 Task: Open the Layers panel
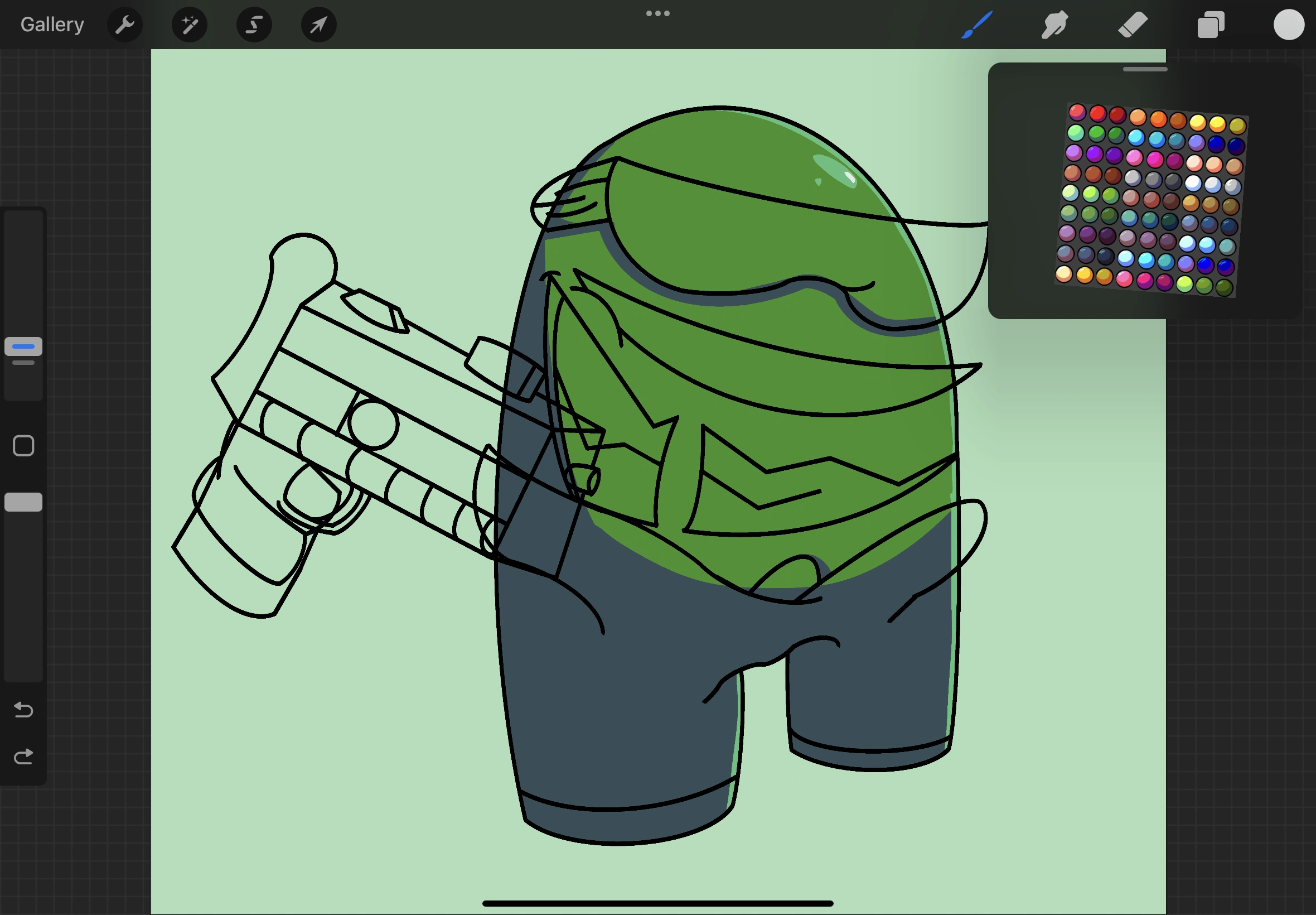click(1211, 24)
